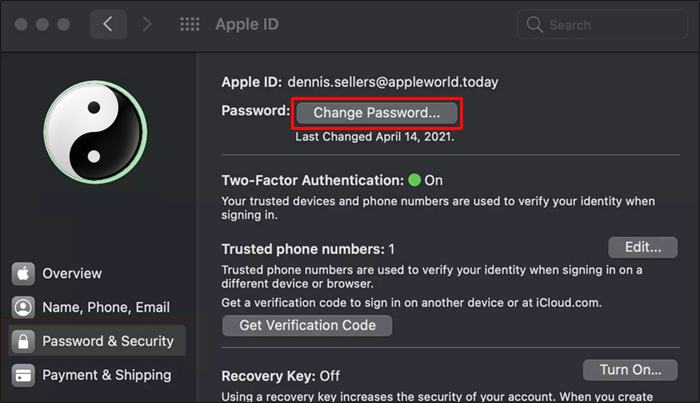This screenshot has width=700, height=403.
Task: Click the yin-yang profile picture
Action: pos(94,130)
